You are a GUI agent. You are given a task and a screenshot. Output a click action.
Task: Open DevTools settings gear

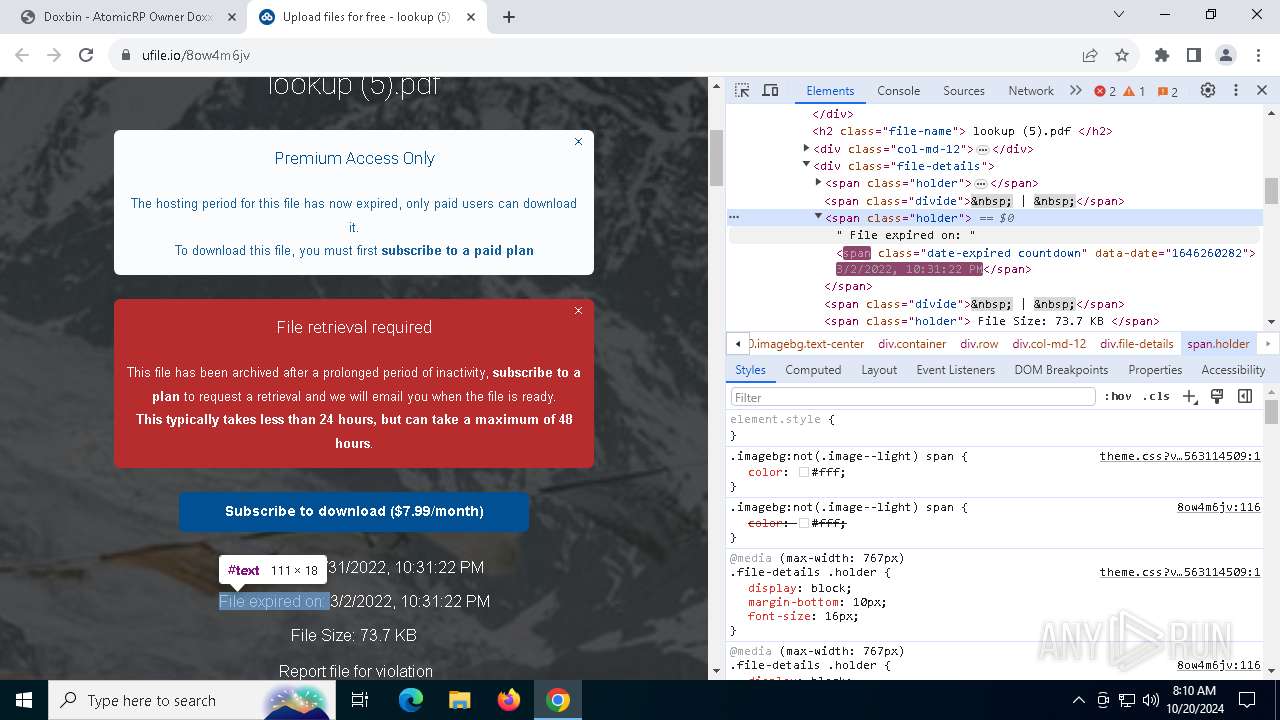point(1208,90)
